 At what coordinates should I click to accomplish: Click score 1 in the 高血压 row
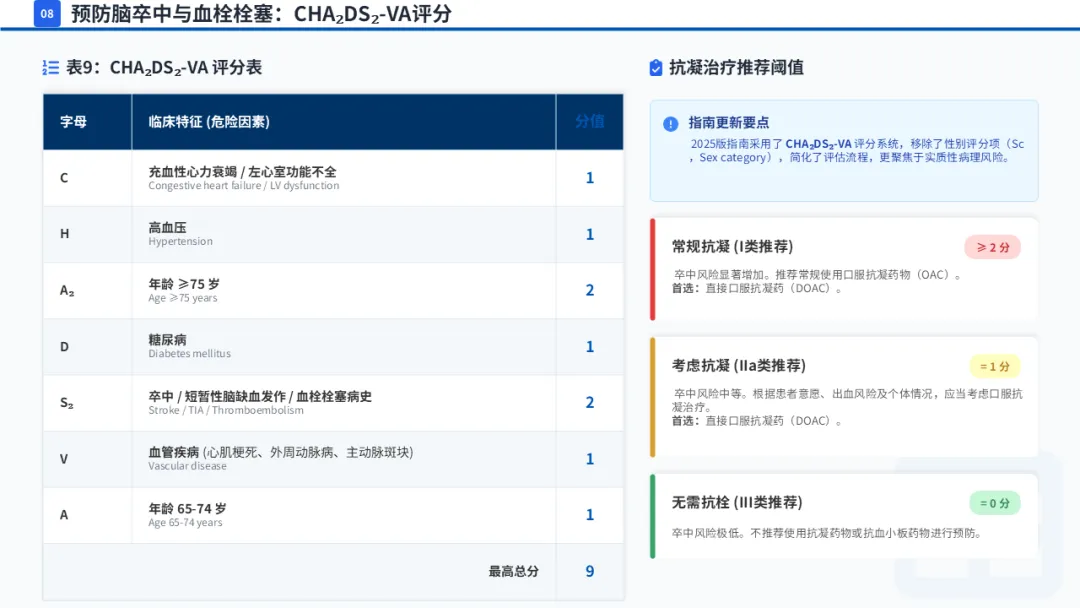pyautogui.click(x=590, y=234)
